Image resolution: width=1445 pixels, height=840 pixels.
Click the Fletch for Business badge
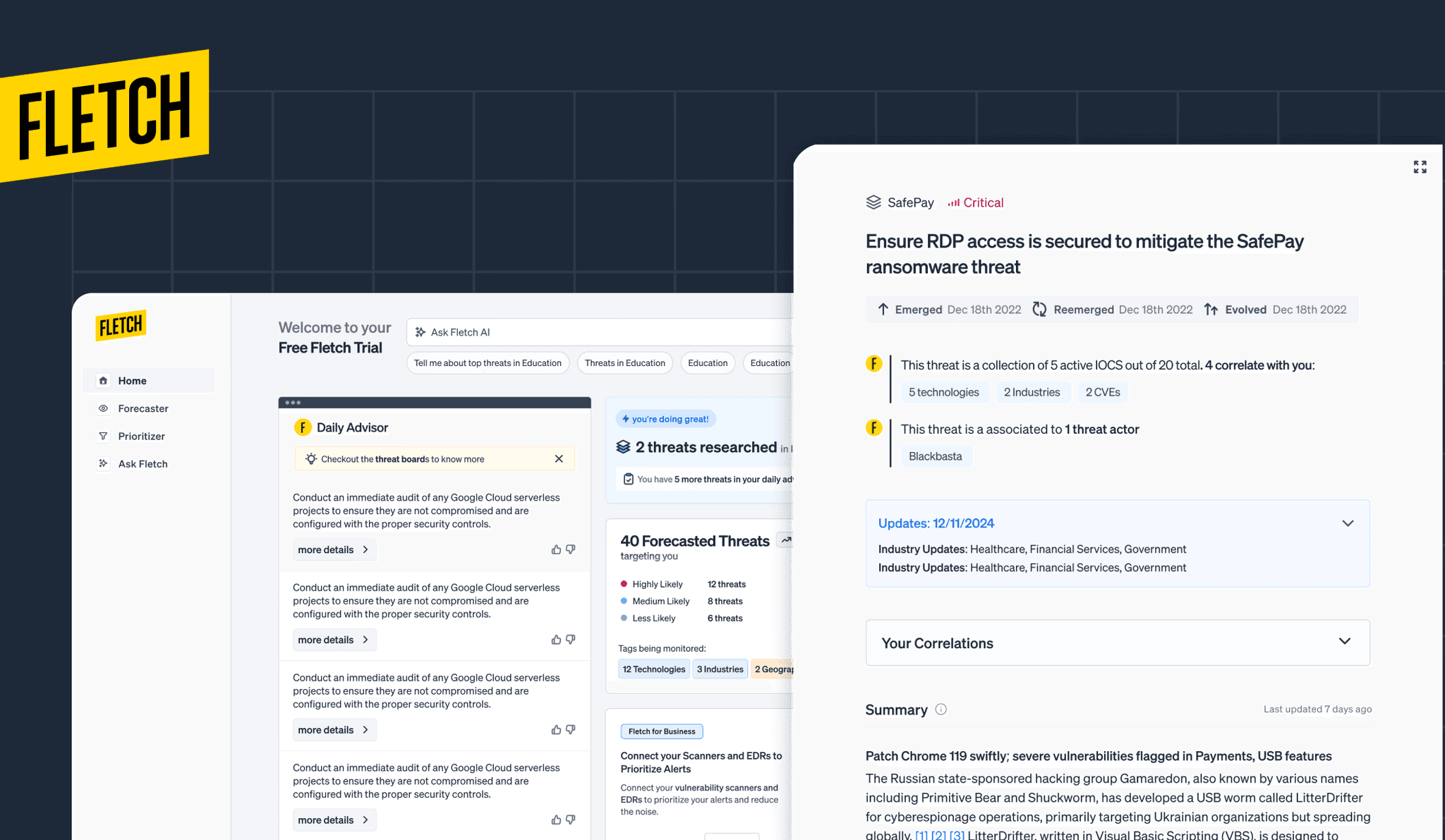tap(662, 731)
